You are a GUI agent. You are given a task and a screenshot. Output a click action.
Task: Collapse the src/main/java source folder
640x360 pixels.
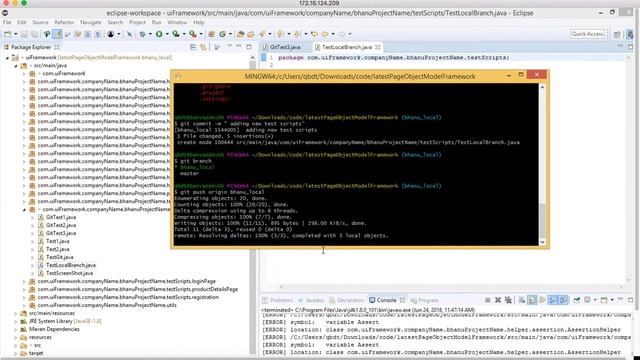coord(16,66)
